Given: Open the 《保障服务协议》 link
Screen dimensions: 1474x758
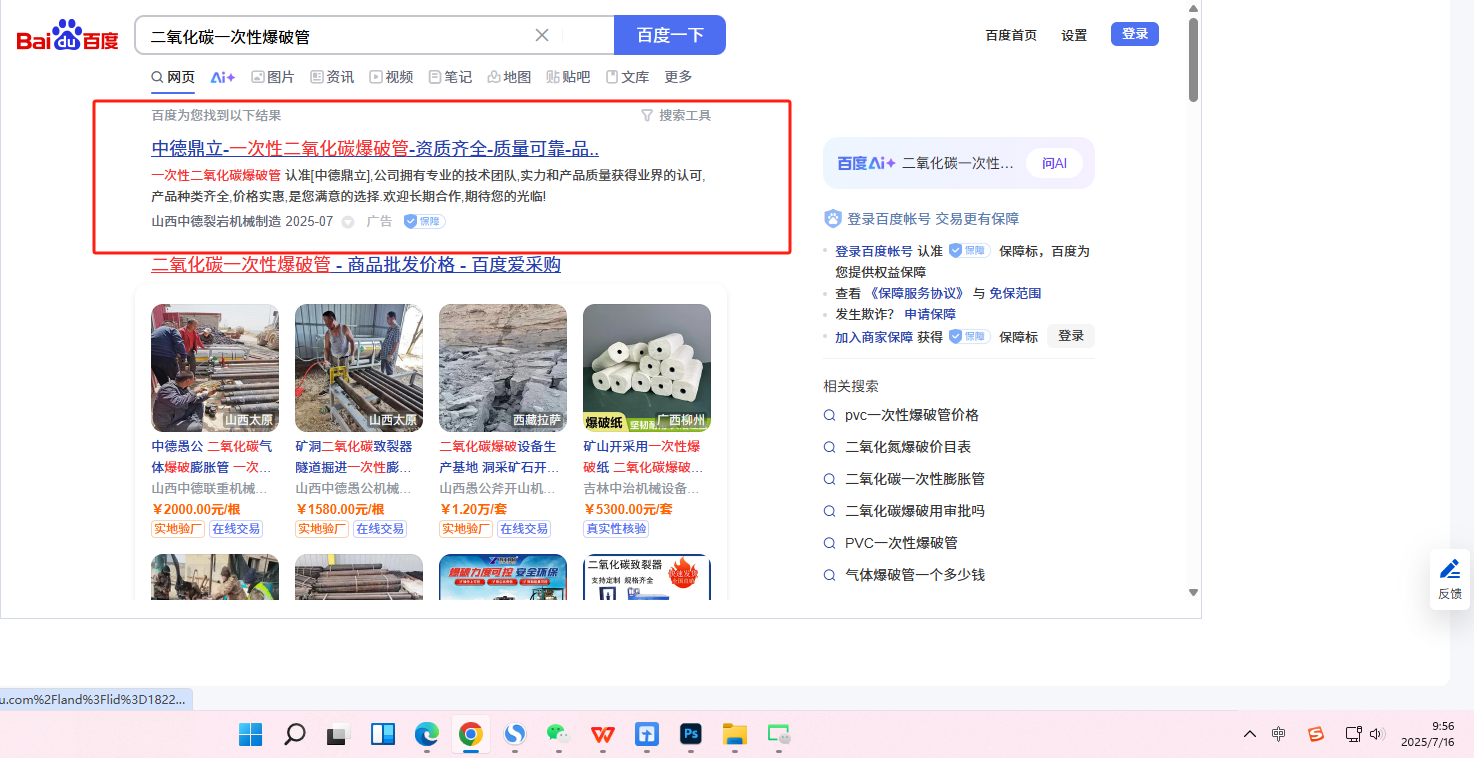Looking at the screenshot, I should (x=917, y=293).
